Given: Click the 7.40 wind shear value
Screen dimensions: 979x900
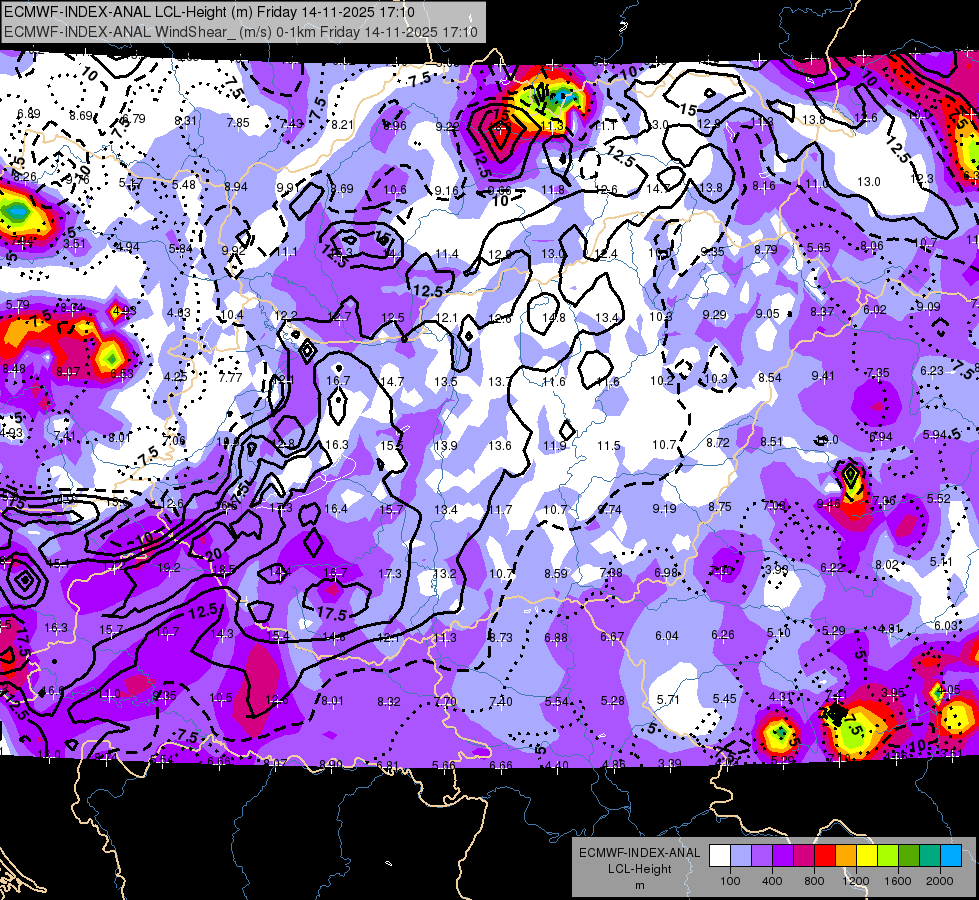Looking at the screenshot, I should [501, 701].
